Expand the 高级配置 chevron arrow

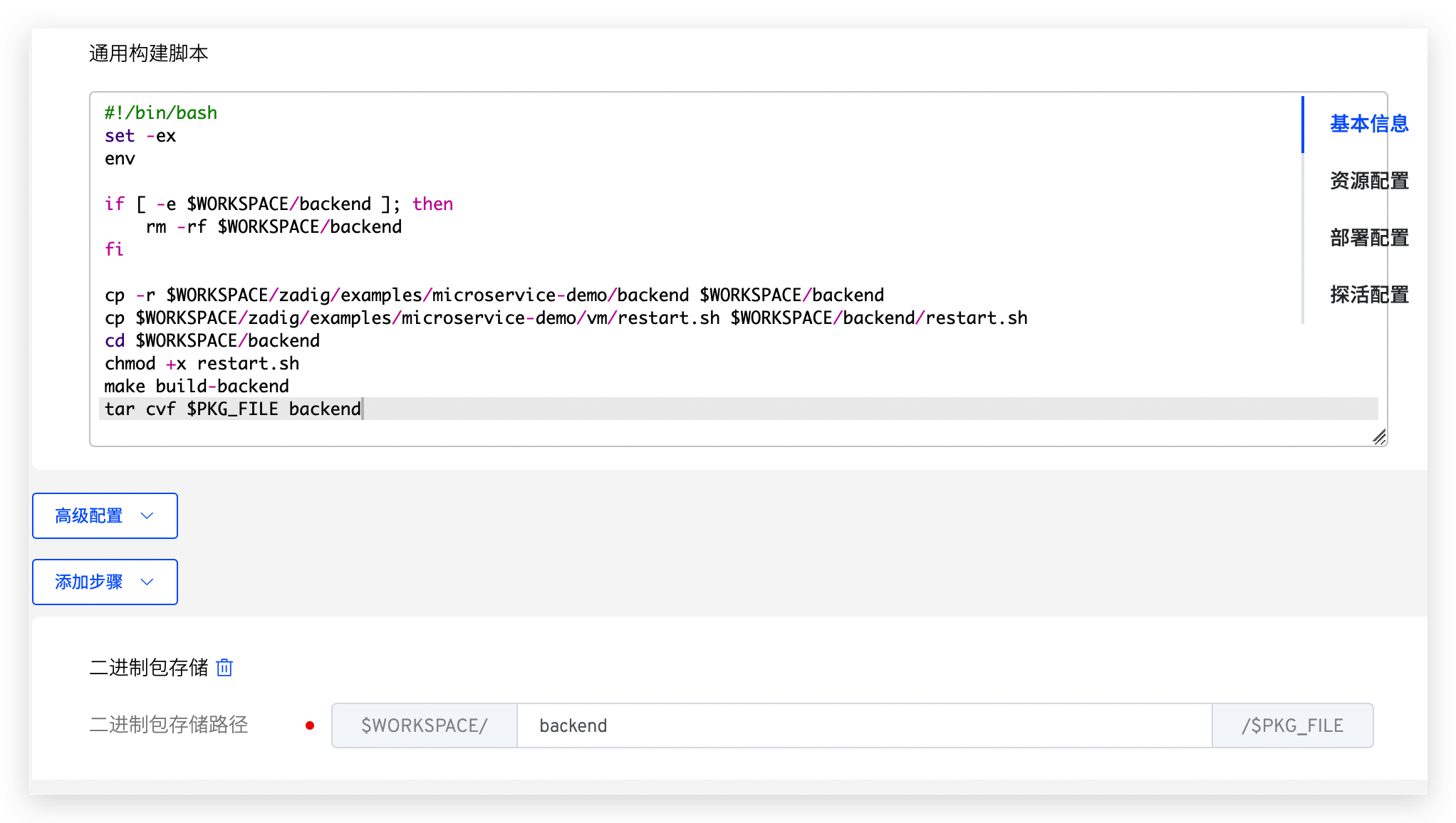[147, 515]
